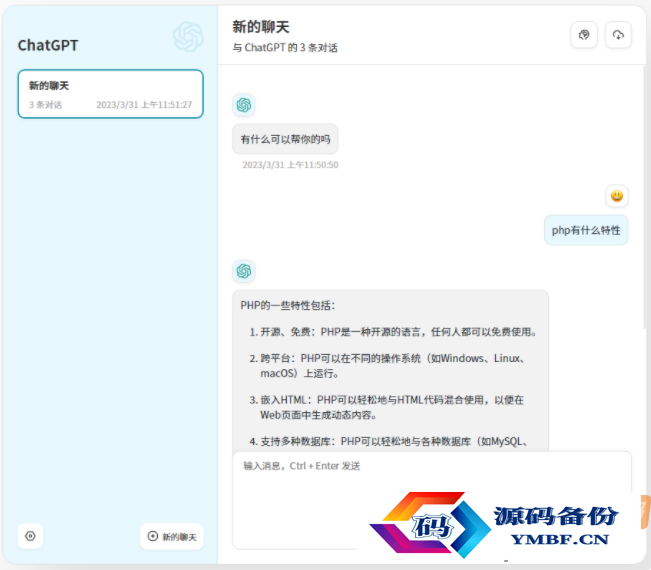Click the header title 新的聊天
651x570 pixels.
tap(261, 27)
